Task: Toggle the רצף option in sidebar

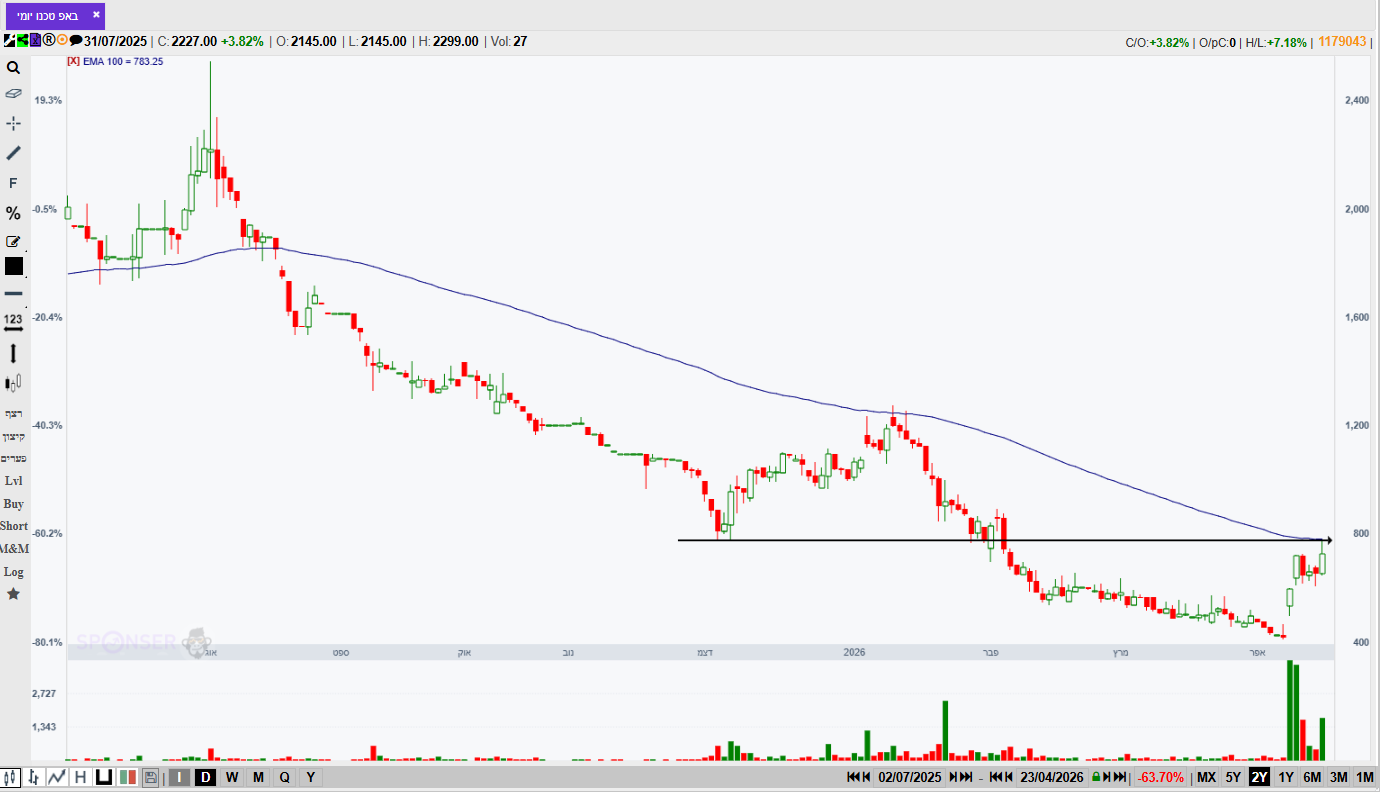Action: click(x=13, y=414)
